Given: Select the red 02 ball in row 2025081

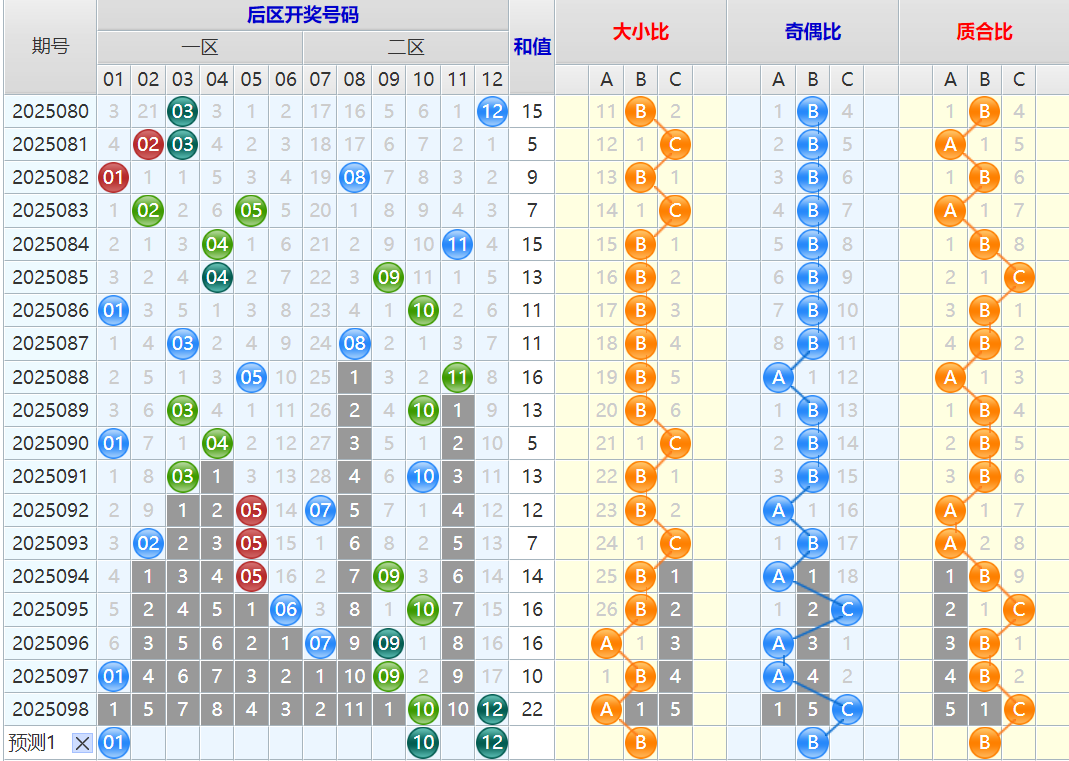Looking at the screenshot, I should coord(148,145).
